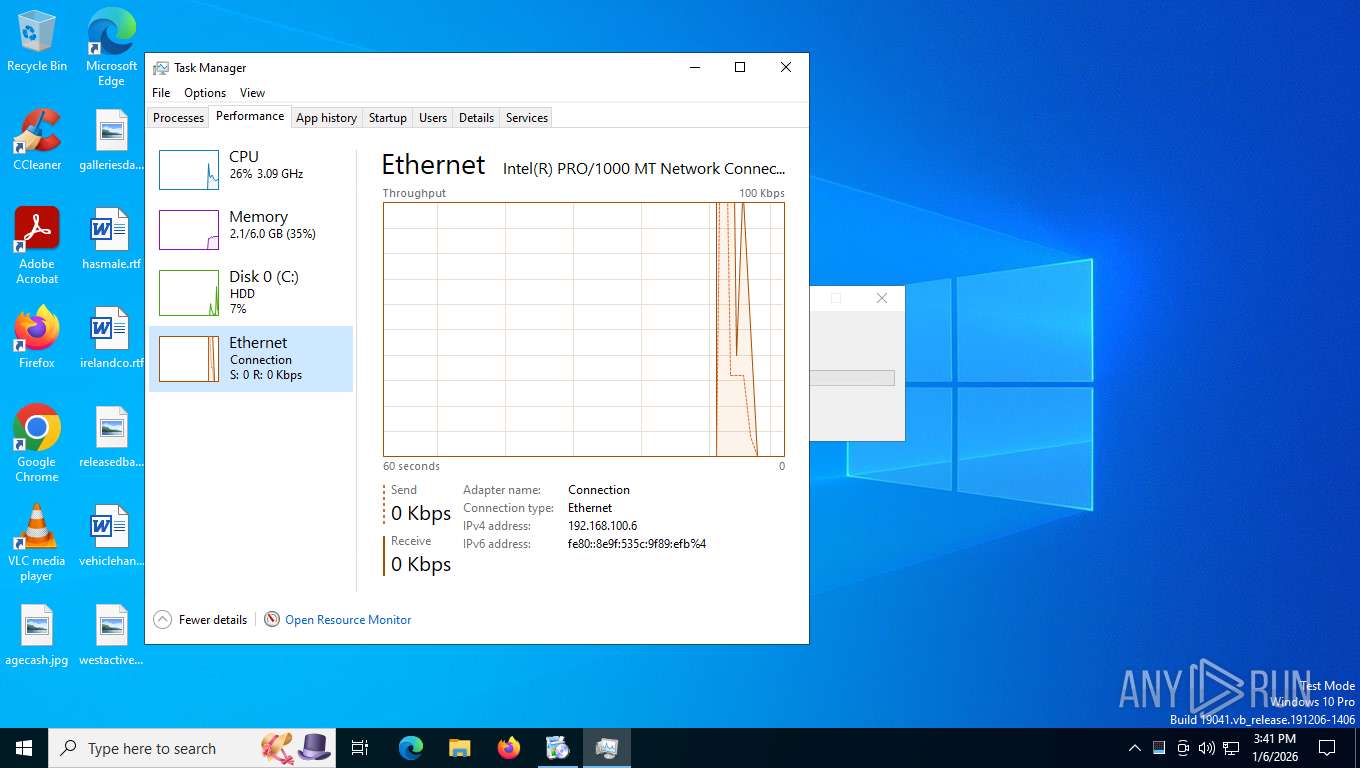This screenshot has height=768, width=1360.
Task: Switch to the Users tab
Action: click(x=433, y=118)
